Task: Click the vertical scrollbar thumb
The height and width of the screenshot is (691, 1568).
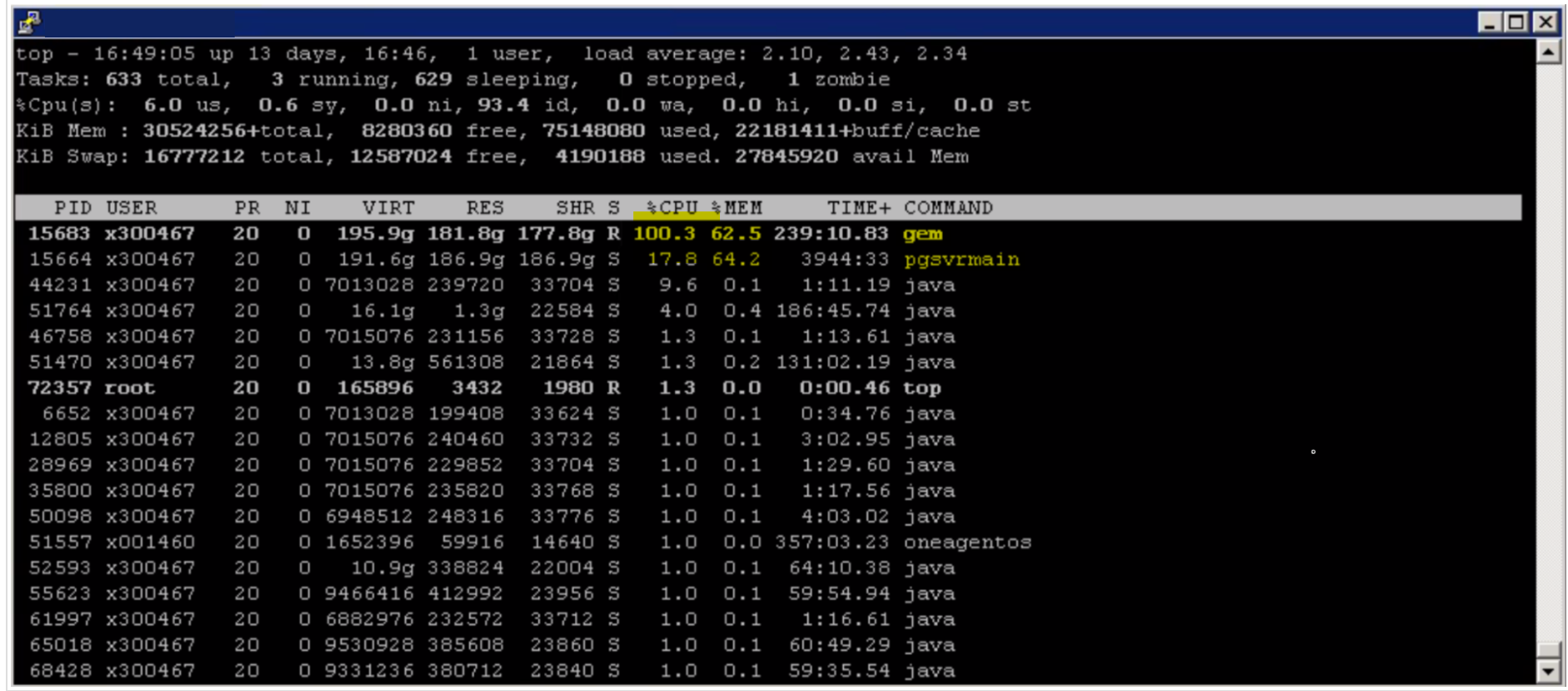Action: (x=1548, y=650)
